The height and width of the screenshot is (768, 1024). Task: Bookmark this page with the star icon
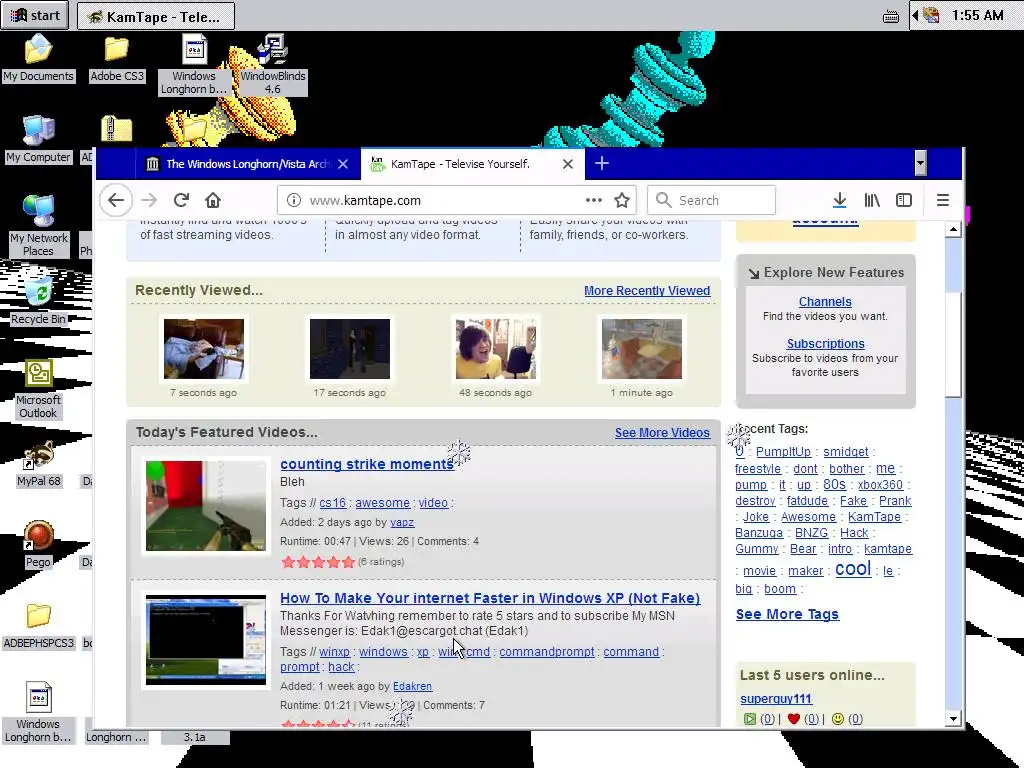tap(622, 200)
